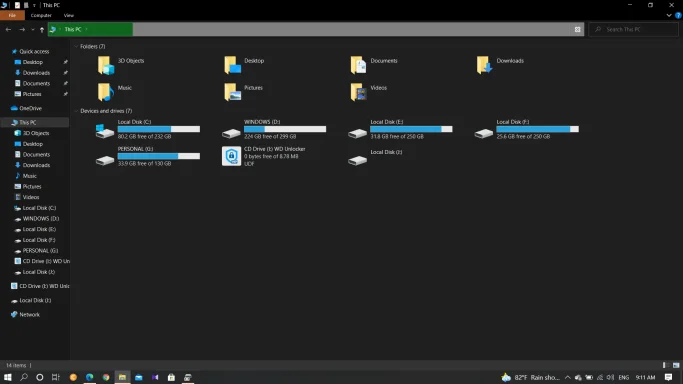Open Task View on the taskbar

(x=56, y=377)
